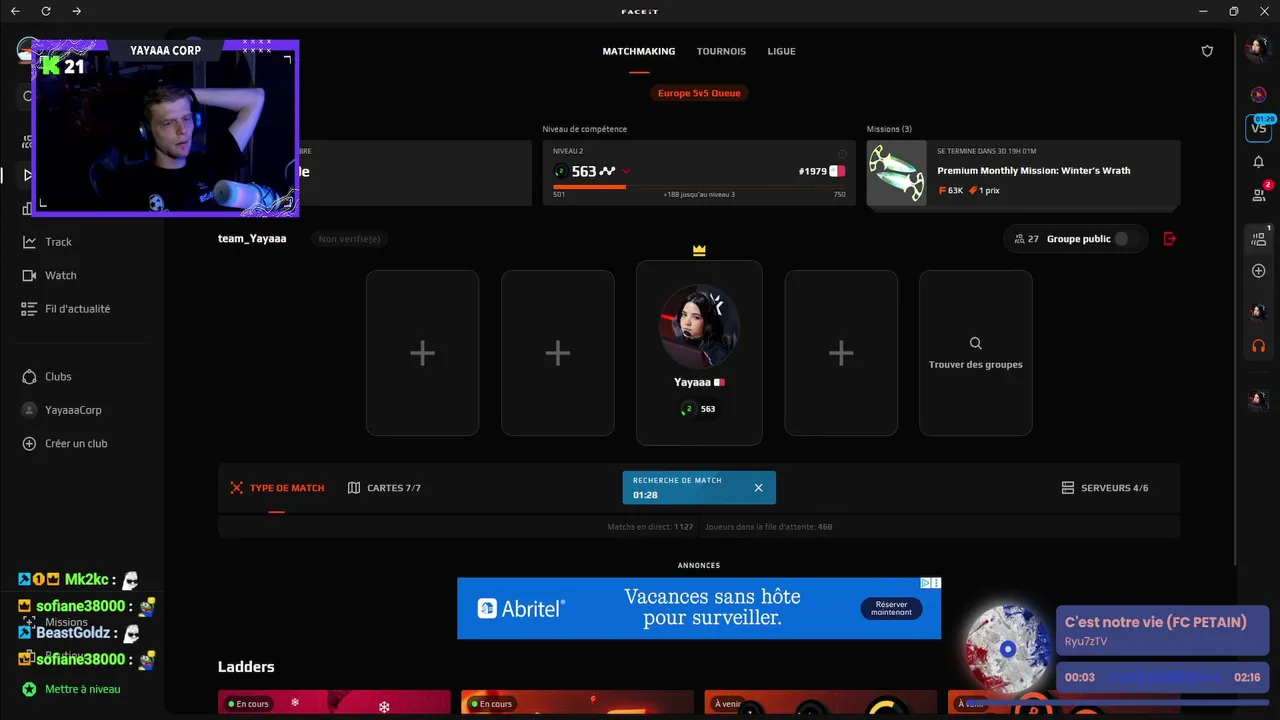
Task: Click the Abritel Réserver maintenant button
Action: point(891,608)
